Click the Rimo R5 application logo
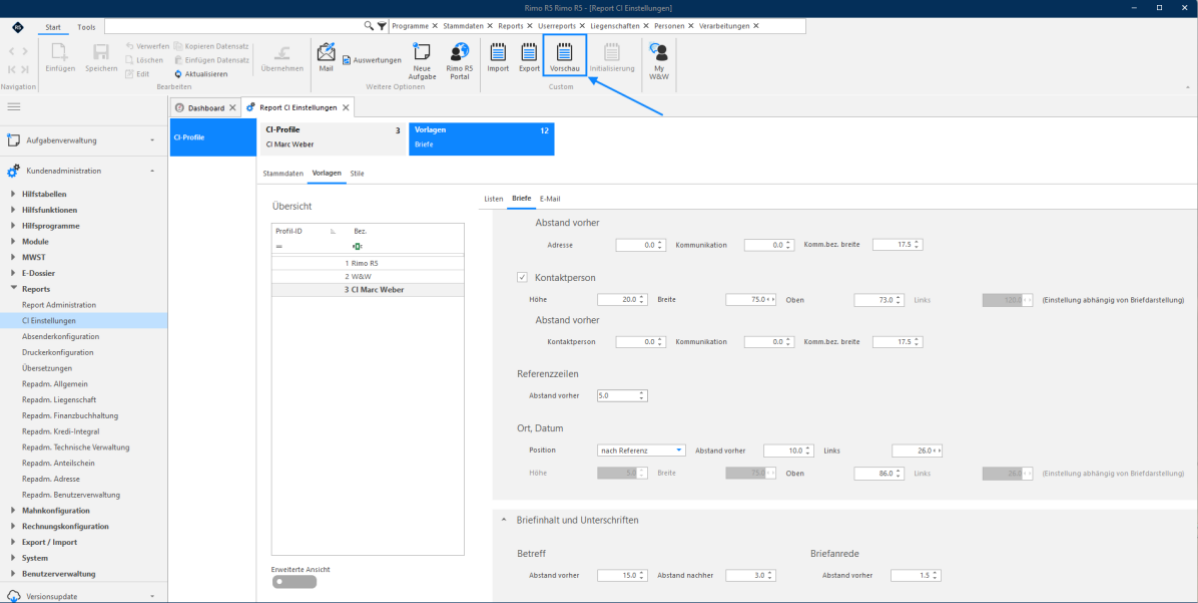Screen dimensions: 1198x603 (18, 27)
